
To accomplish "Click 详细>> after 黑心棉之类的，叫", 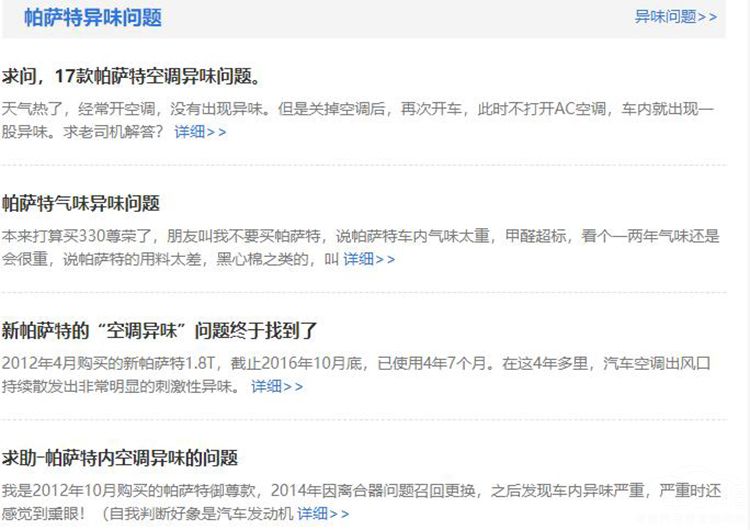I will 369,259.
